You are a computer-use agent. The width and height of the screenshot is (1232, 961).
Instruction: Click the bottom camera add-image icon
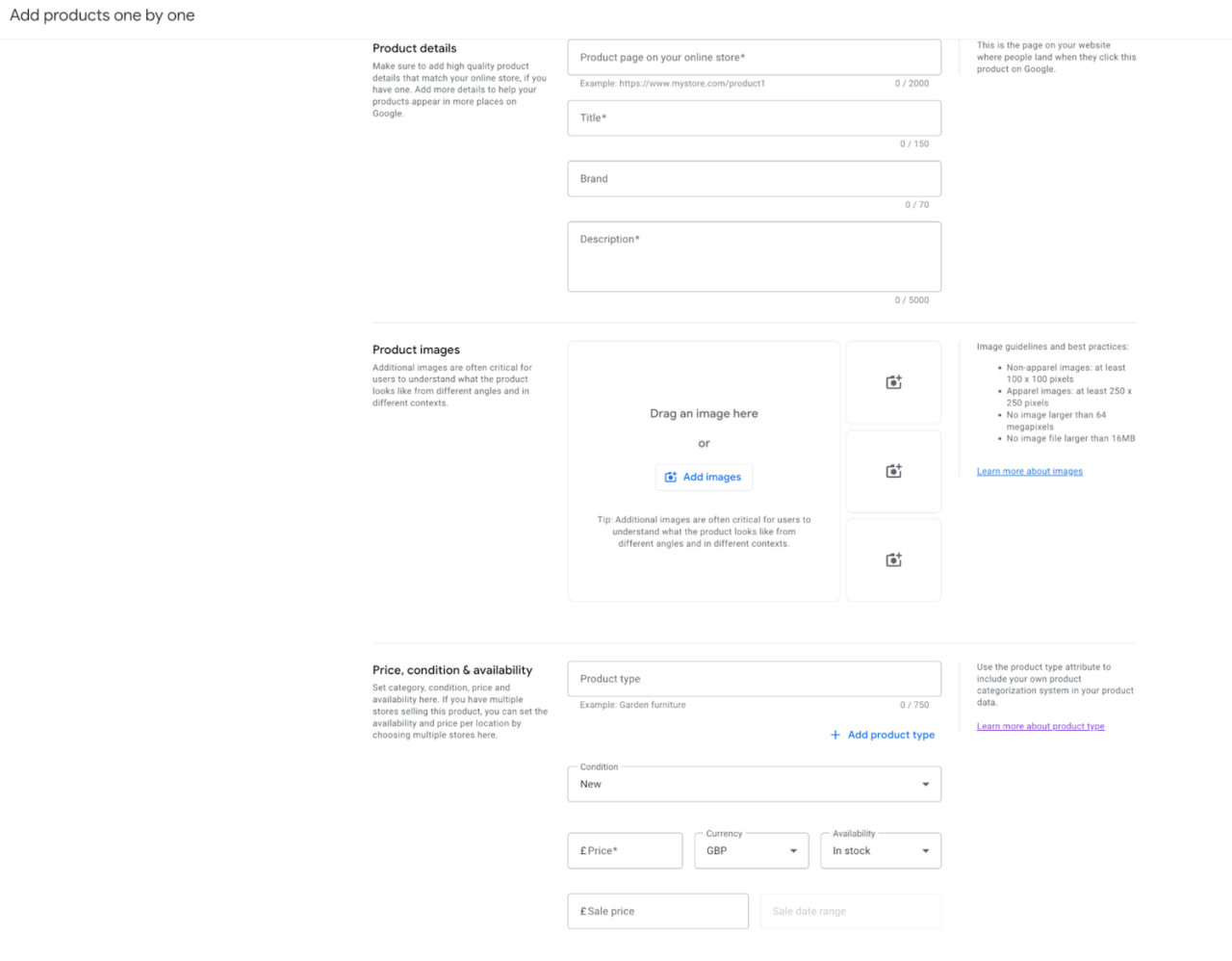pos(893,559)
